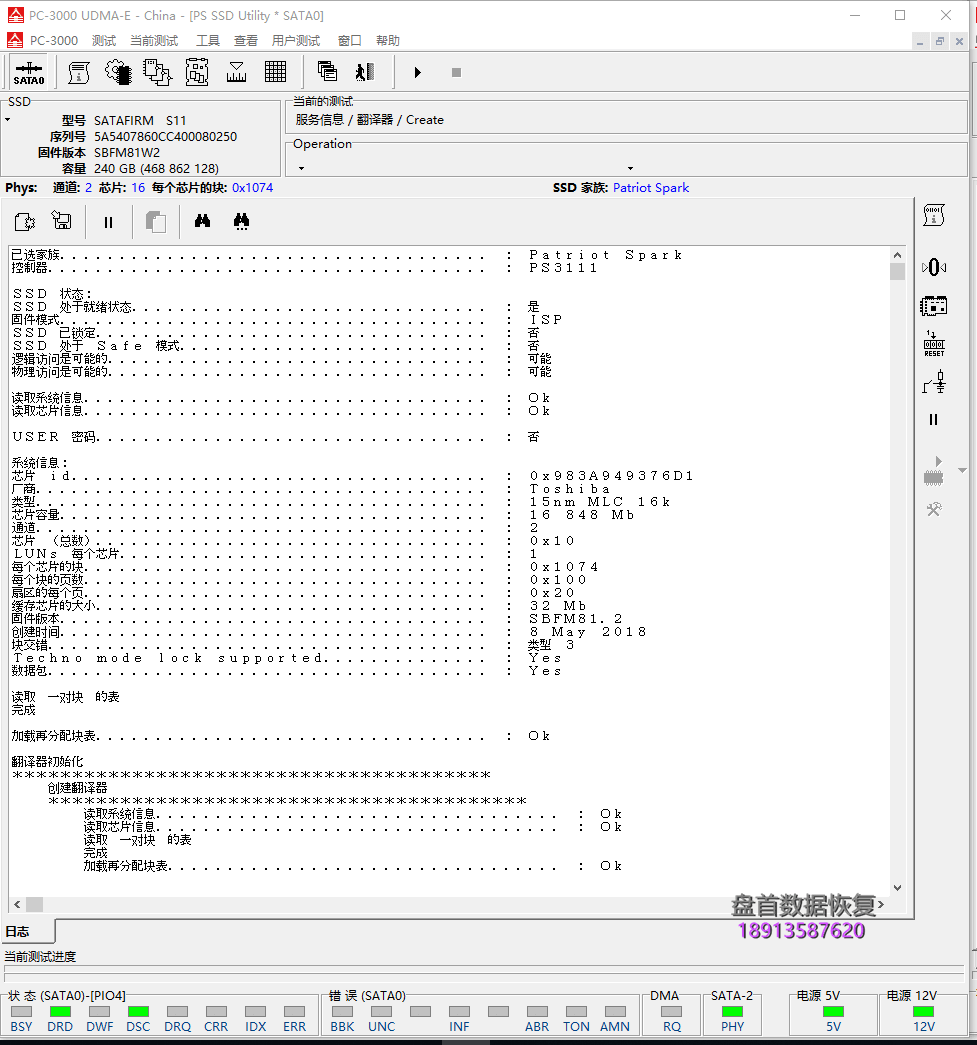Open the 用户测试 menu

(x=296, y=41)
